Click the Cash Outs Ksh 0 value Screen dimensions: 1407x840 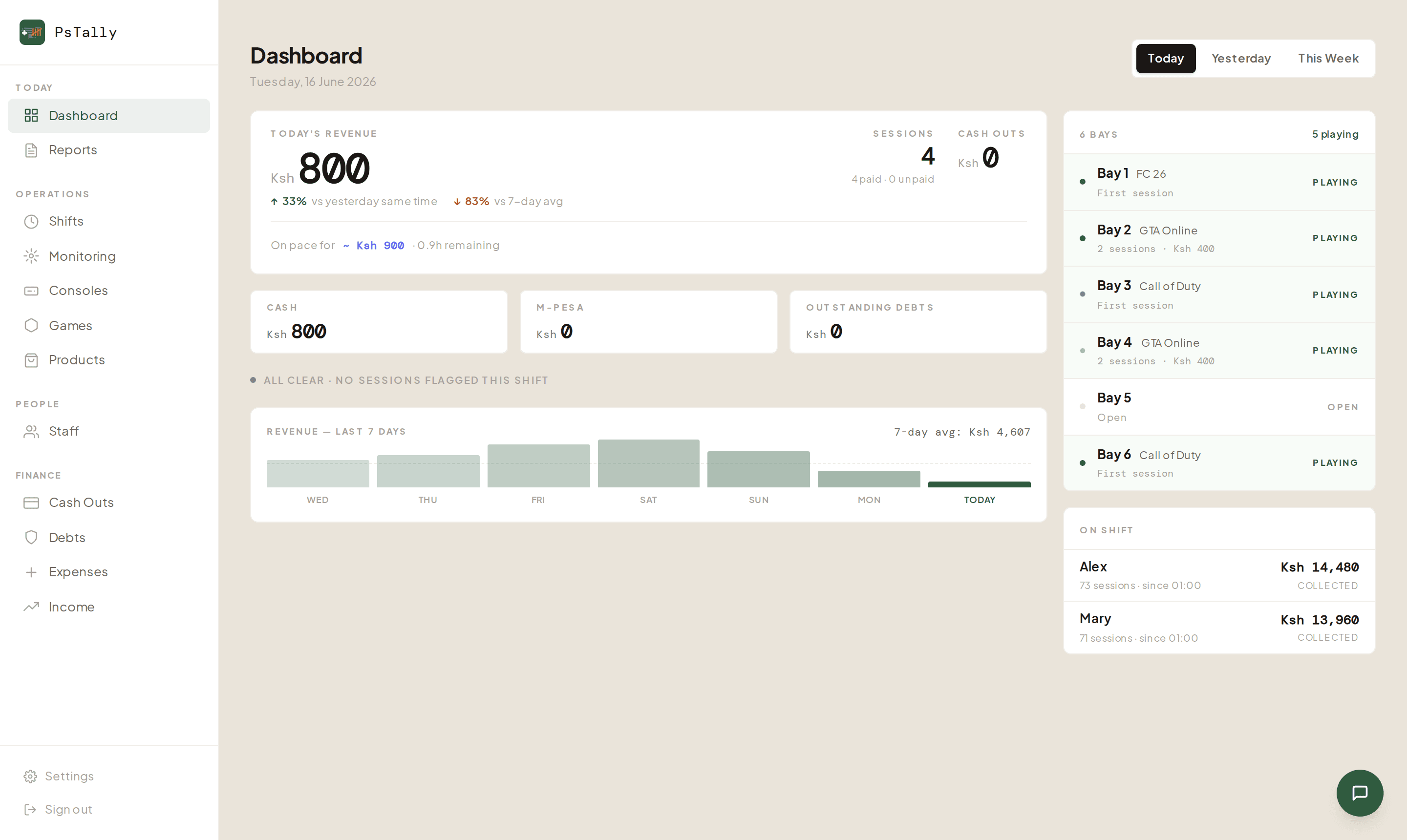click(978, 158)
